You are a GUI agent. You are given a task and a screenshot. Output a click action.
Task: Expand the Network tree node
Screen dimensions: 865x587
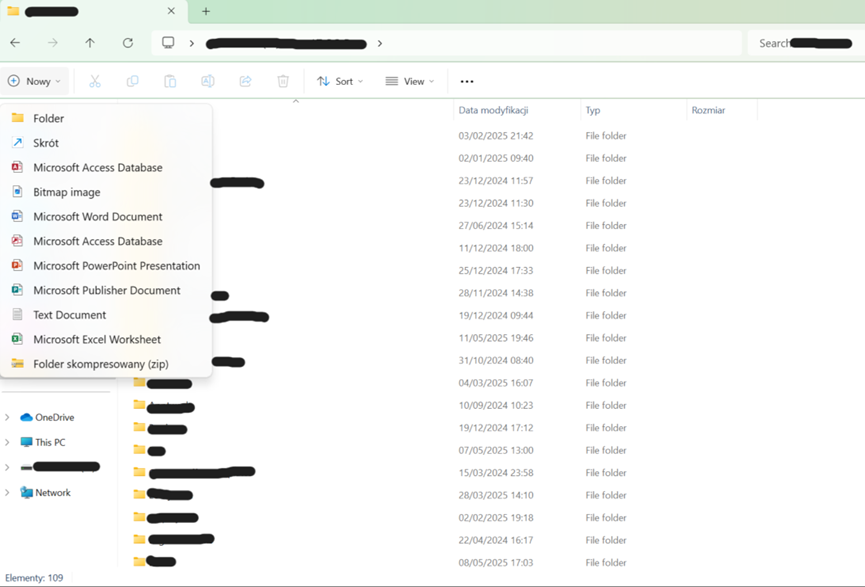coord(7,493)
